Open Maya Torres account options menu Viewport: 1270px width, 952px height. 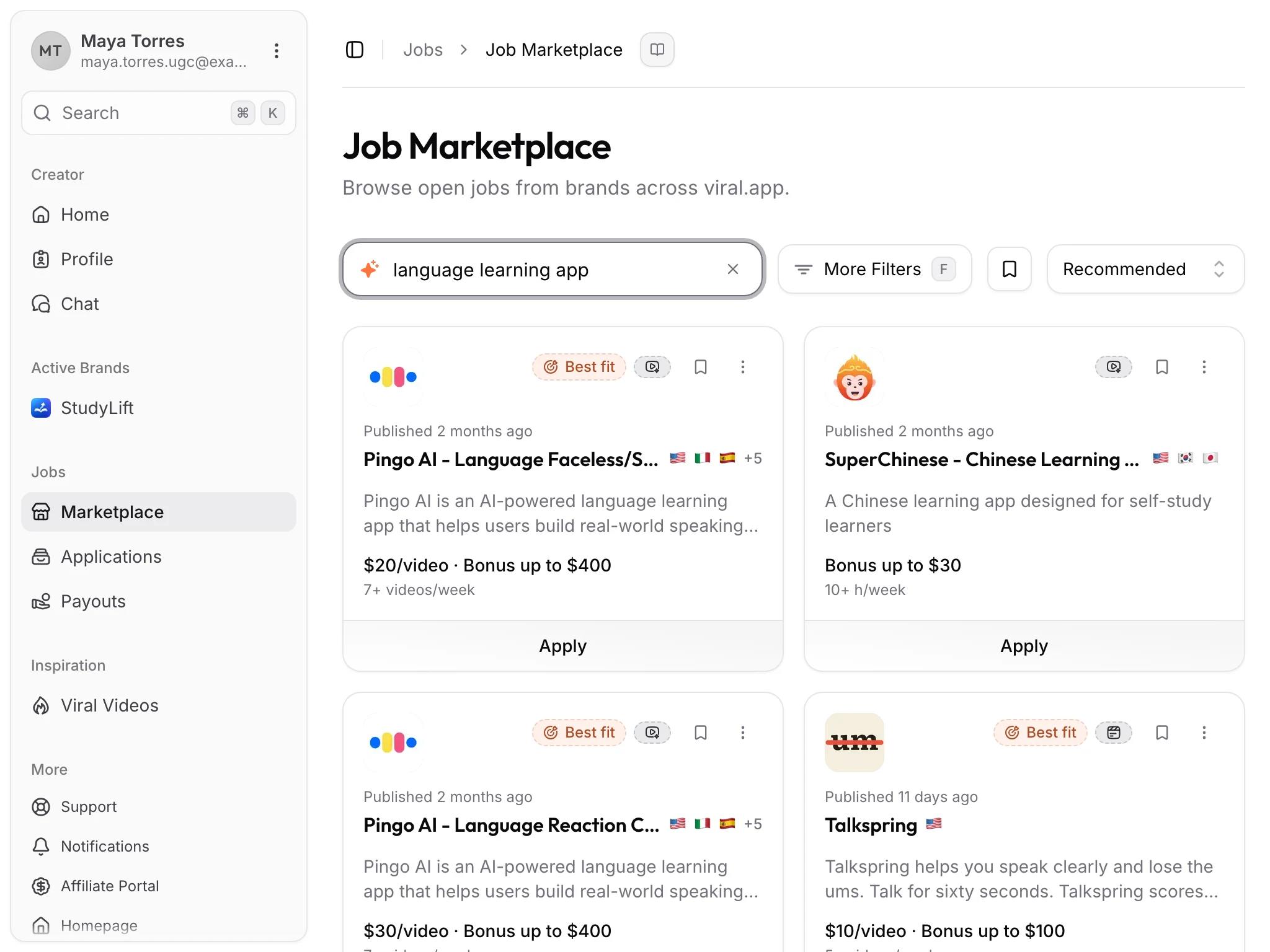[x=277, y=51]
